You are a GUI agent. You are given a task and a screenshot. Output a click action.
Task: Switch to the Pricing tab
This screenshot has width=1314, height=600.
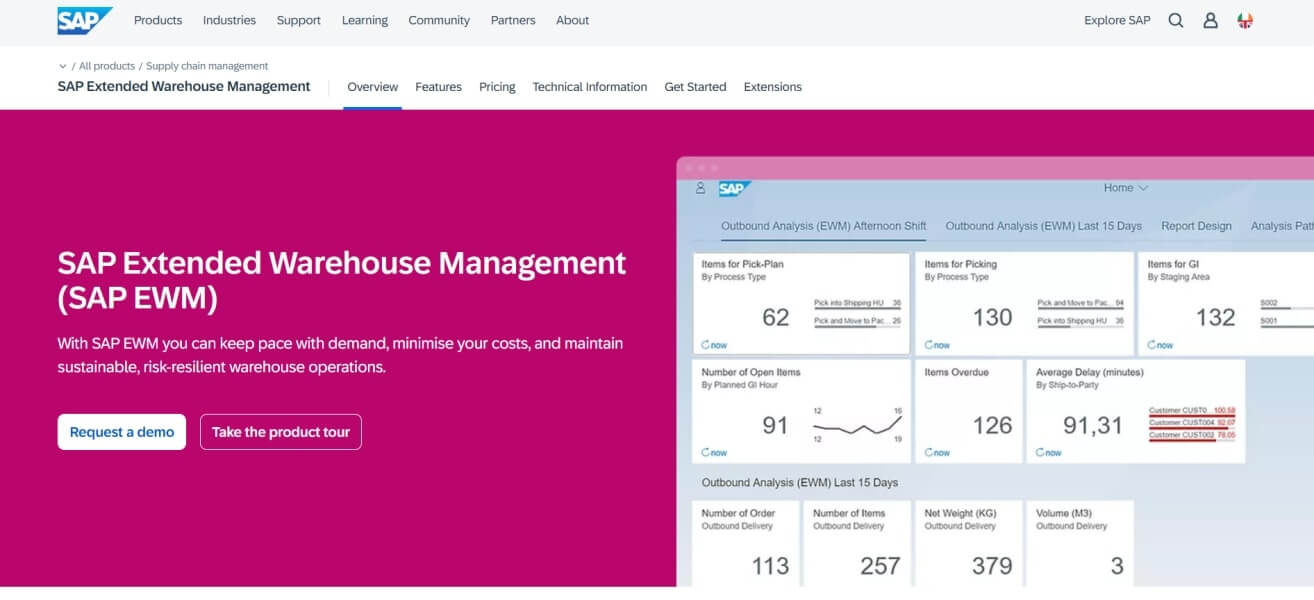pos(497,87)
